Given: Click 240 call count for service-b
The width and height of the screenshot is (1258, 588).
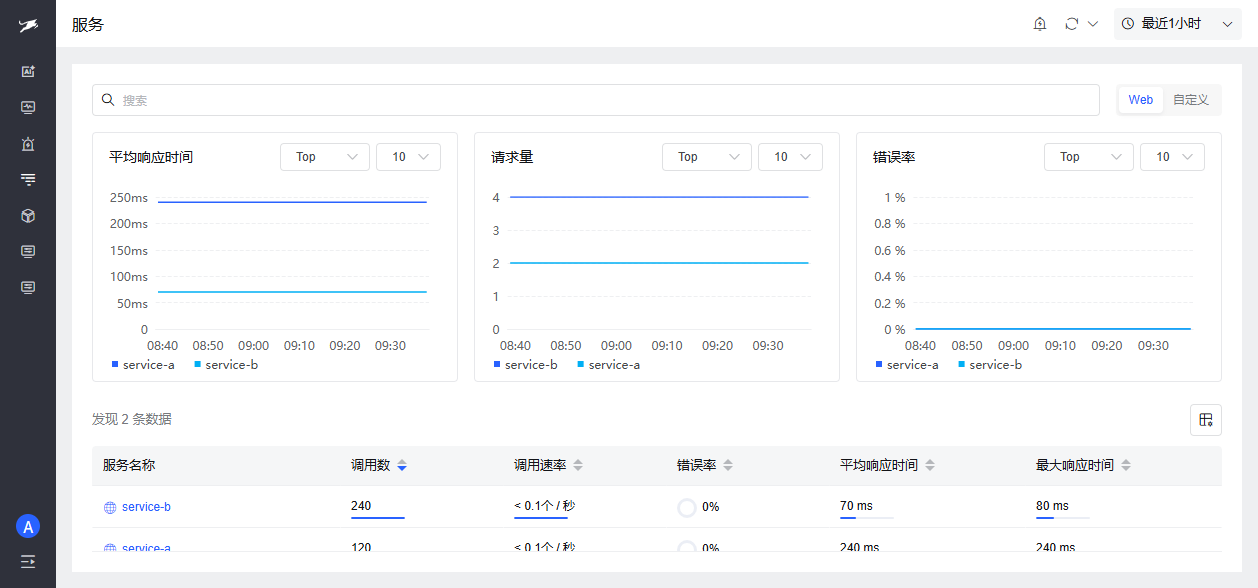Looking at the screenshot, I should click(361, 506).
